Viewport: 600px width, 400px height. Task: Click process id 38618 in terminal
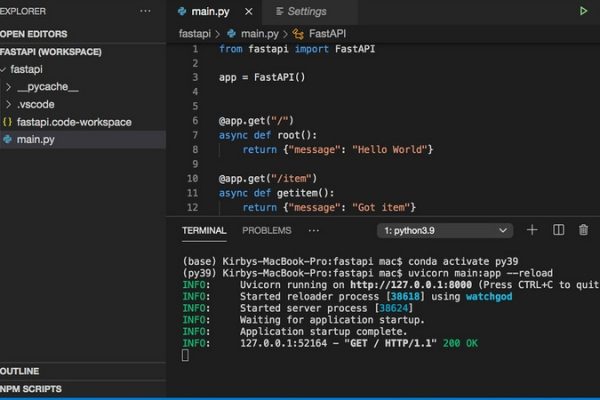click(405, 297)
